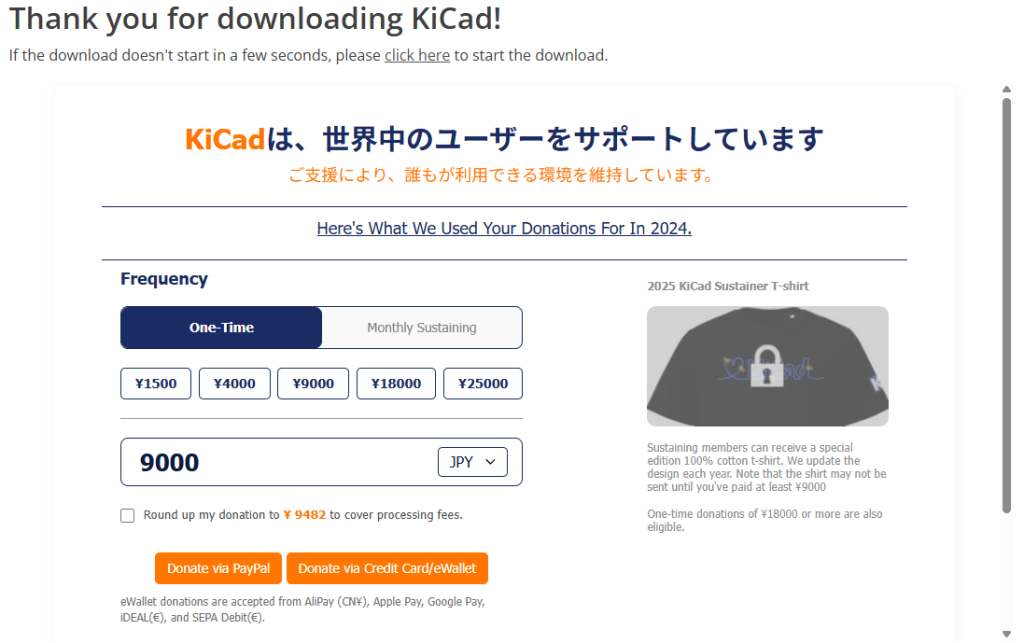Click the JPY dropdown chevron
Screen dimensions: 1024x643
(490, 462)
